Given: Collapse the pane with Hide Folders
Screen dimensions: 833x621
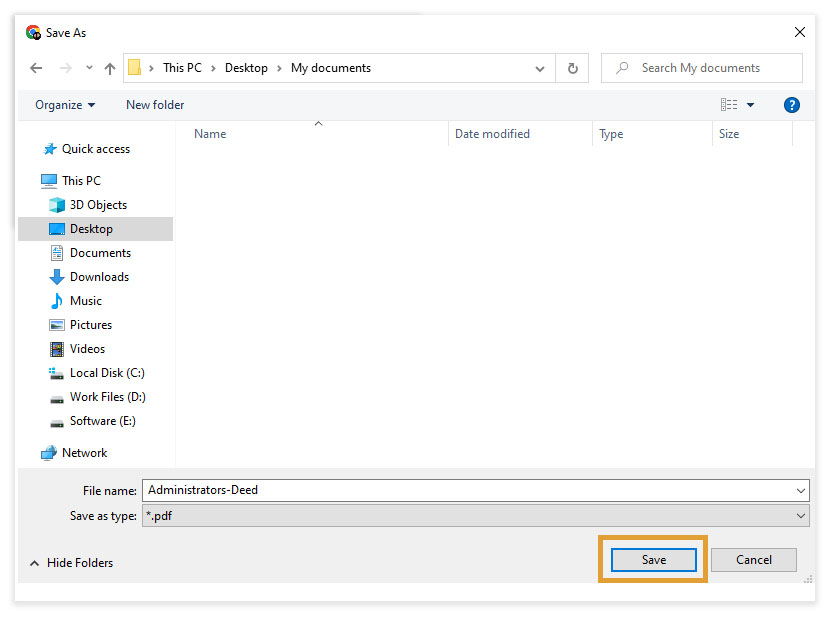Looking at the screenshot, I should (72, 563).
